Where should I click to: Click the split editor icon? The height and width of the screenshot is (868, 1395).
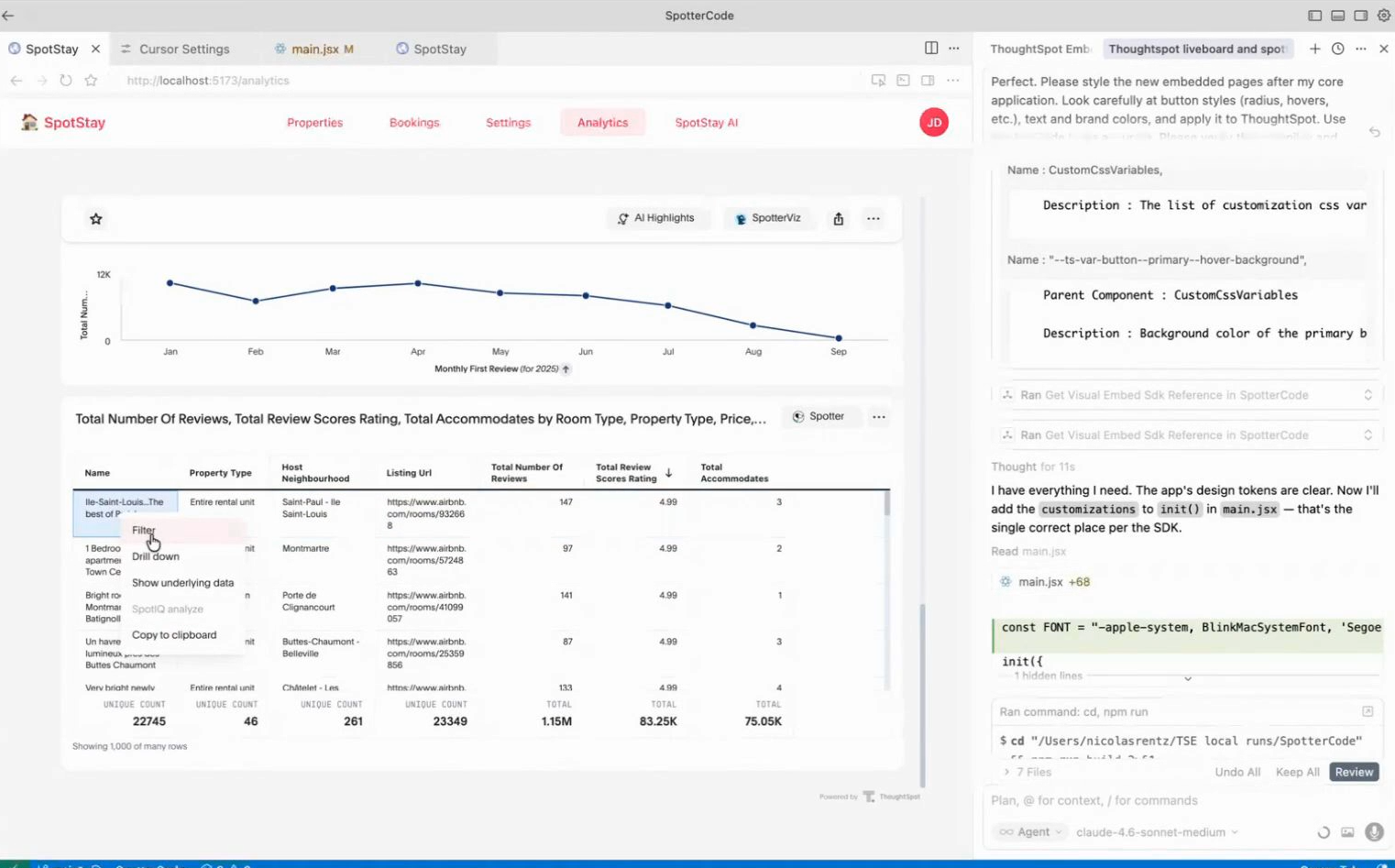pyautogui.click(x=931, y=49)
